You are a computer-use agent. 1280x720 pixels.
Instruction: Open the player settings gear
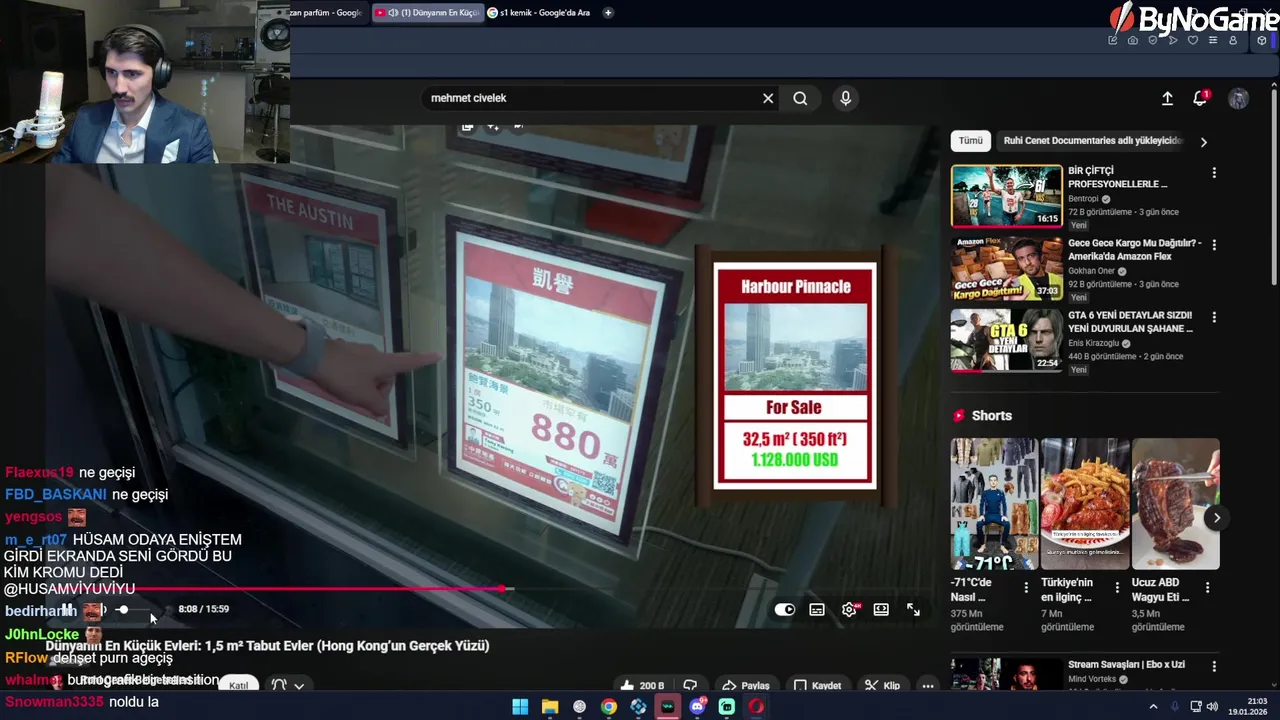pyautogui.click(x=849, y=610)
